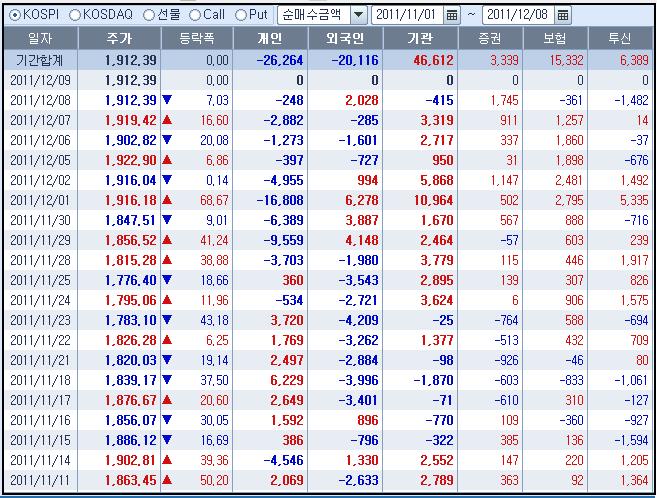Click the 기관 column header
This screenshot has width=657, height=498.
click(x=420, y=39)
